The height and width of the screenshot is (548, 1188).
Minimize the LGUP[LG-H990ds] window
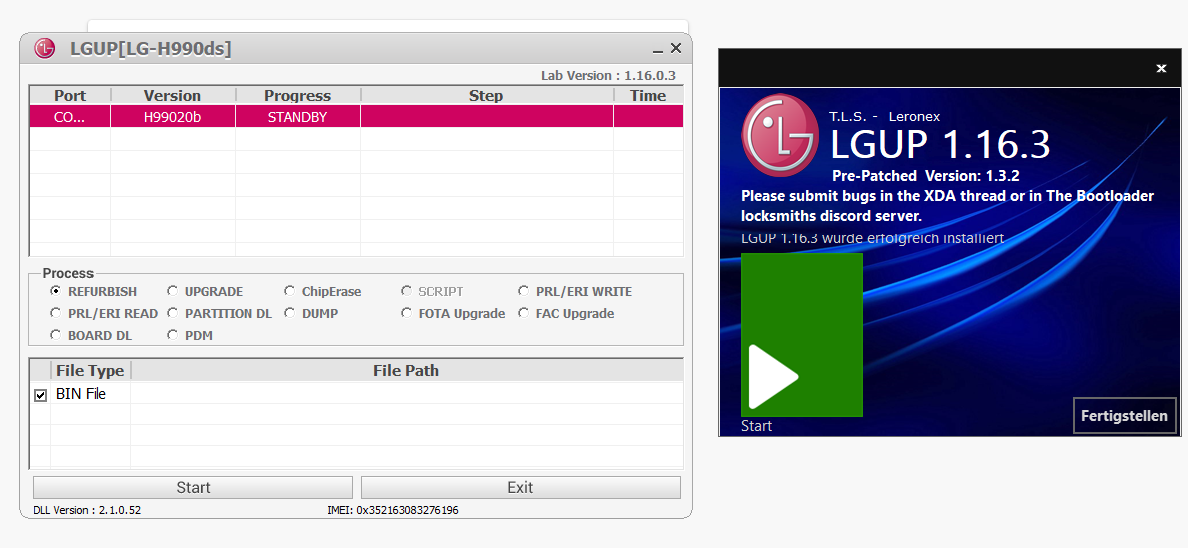(657, 50)
